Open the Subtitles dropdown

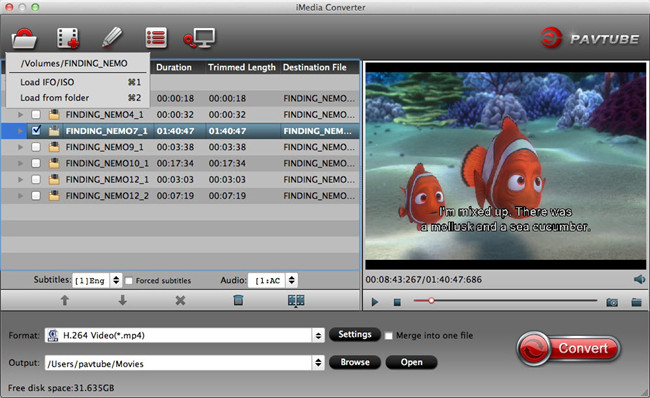[x=97, y=280]
